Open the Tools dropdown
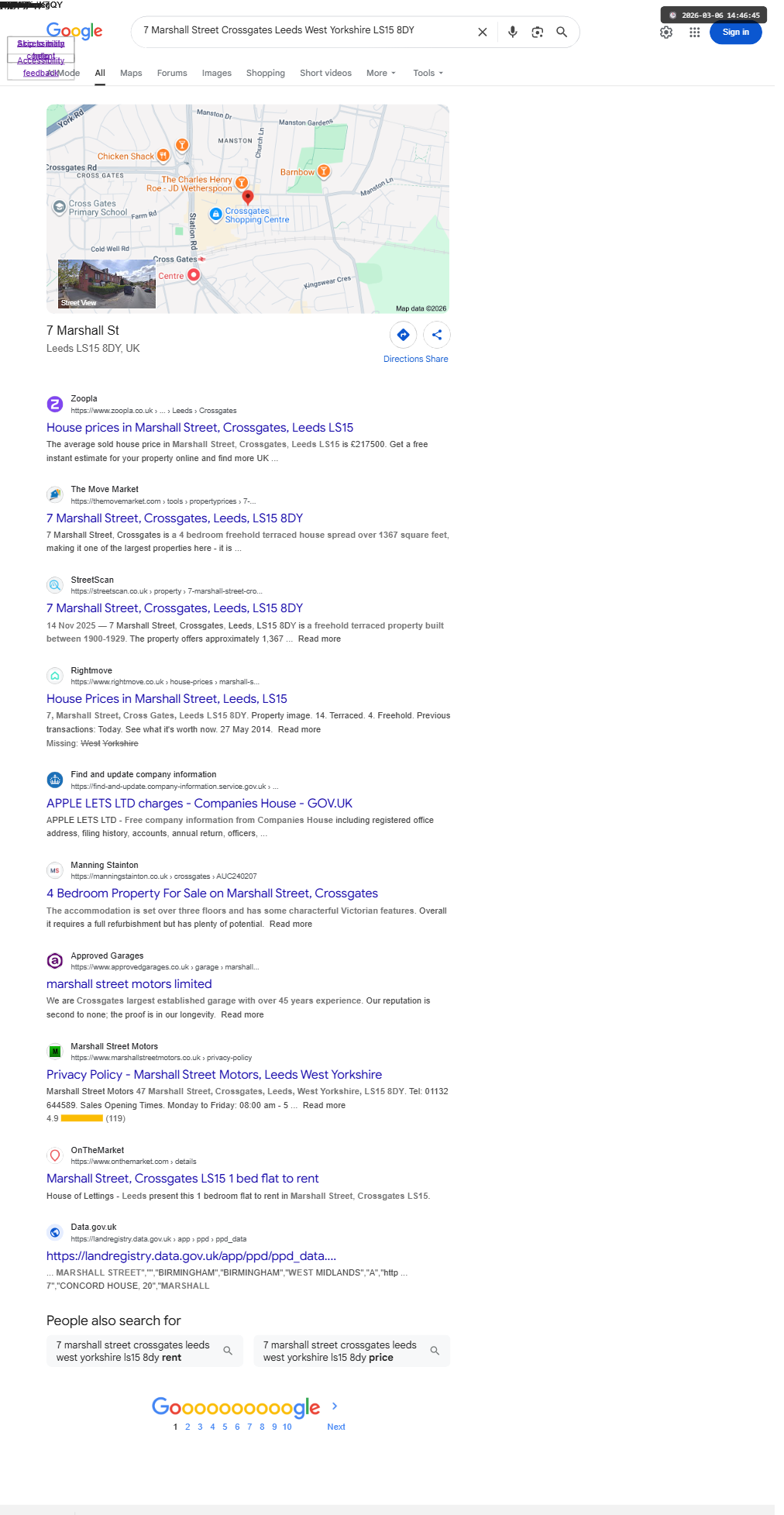 (x=428, y=73)
